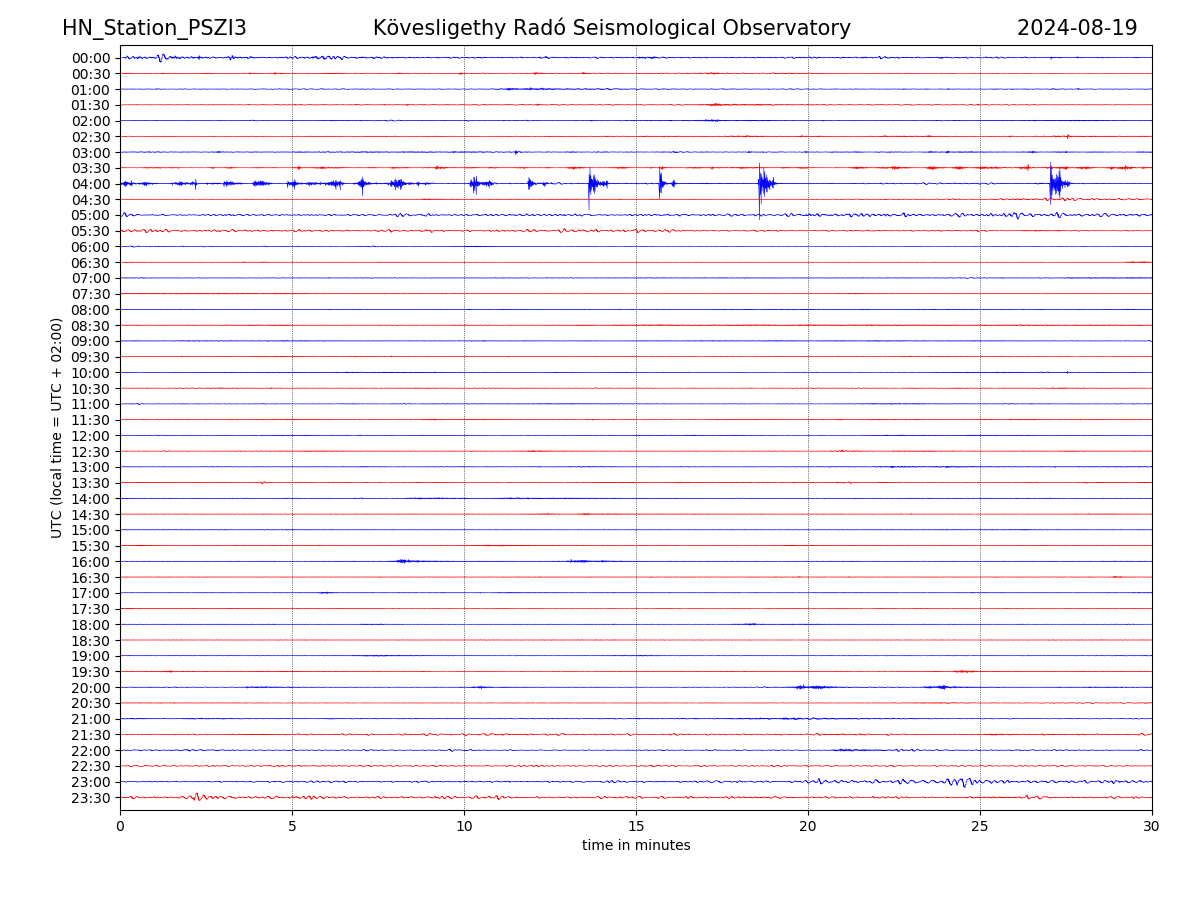
Task: Click the Kövesligethy Radó Seismological Observatory title
Action: 611,28
